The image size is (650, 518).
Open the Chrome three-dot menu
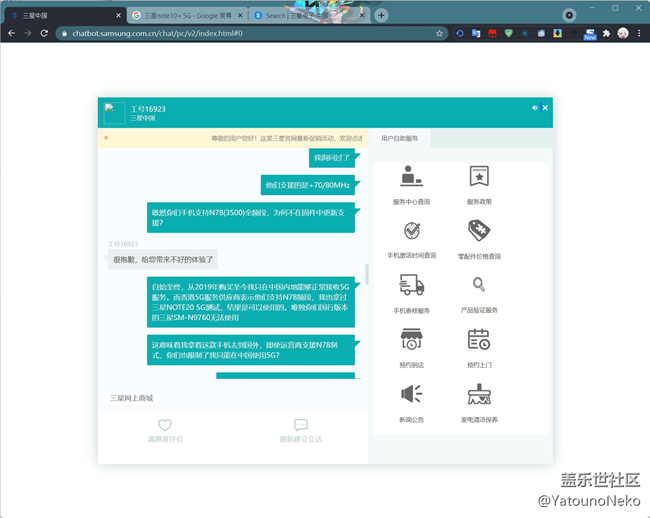[639, 33]
